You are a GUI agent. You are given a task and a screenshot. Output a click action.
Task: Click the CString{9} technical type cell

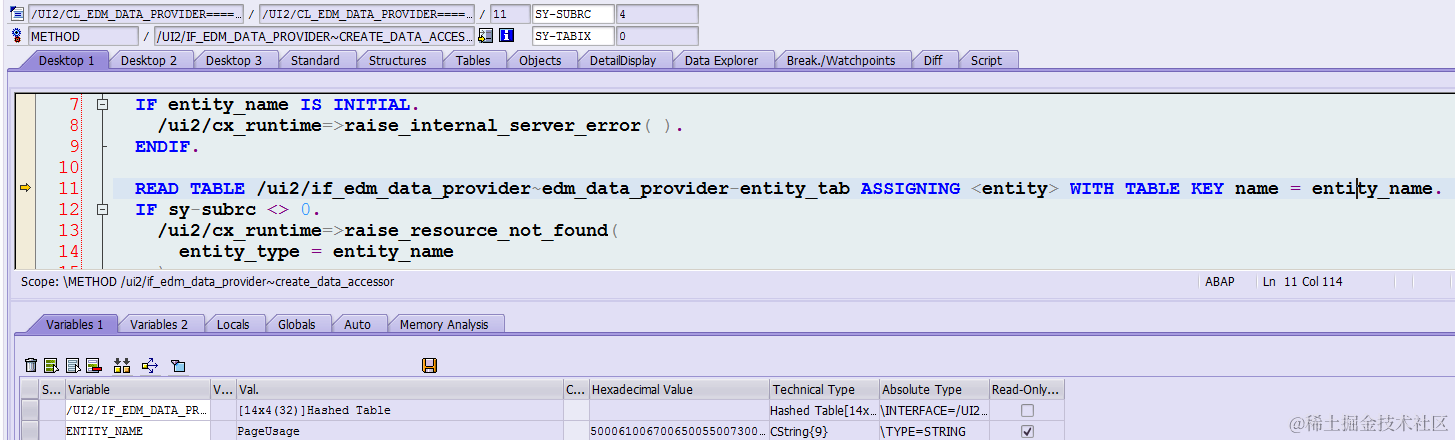click(x=823, y=431)
